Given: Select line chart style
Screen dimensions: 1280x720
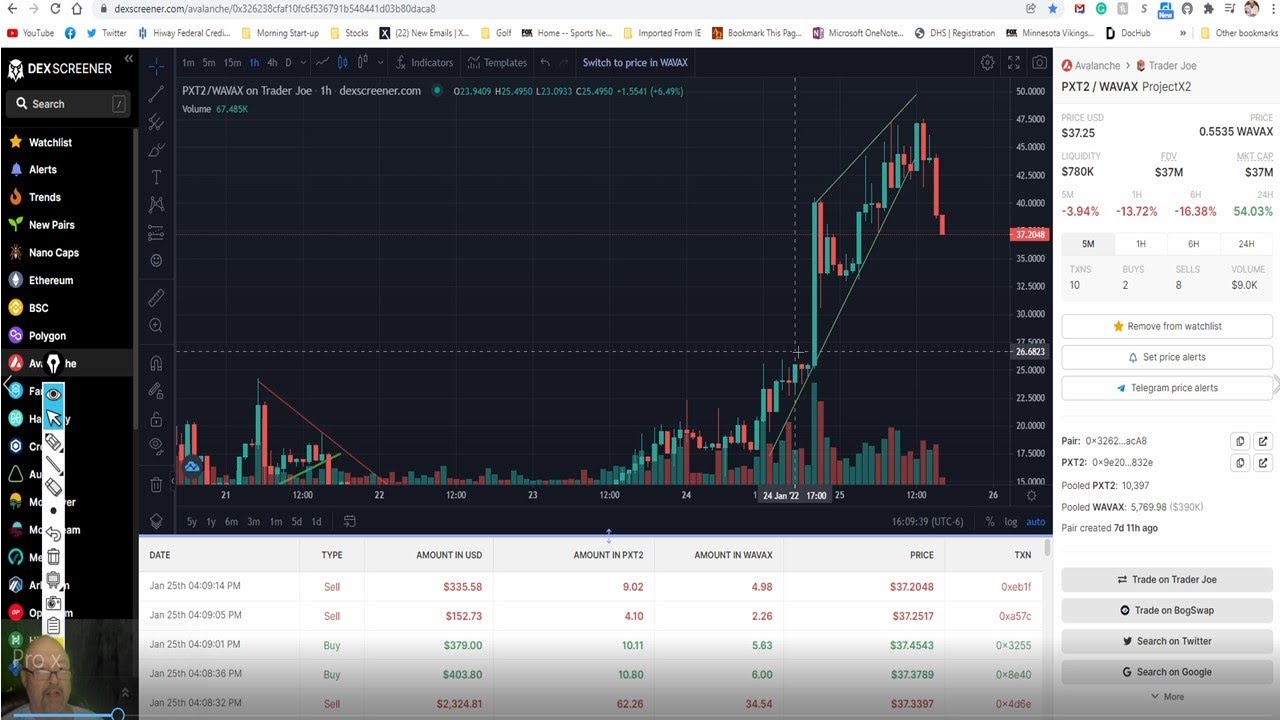Looking at the screenshot, I should pyautogui.click(x=323, y=62).
